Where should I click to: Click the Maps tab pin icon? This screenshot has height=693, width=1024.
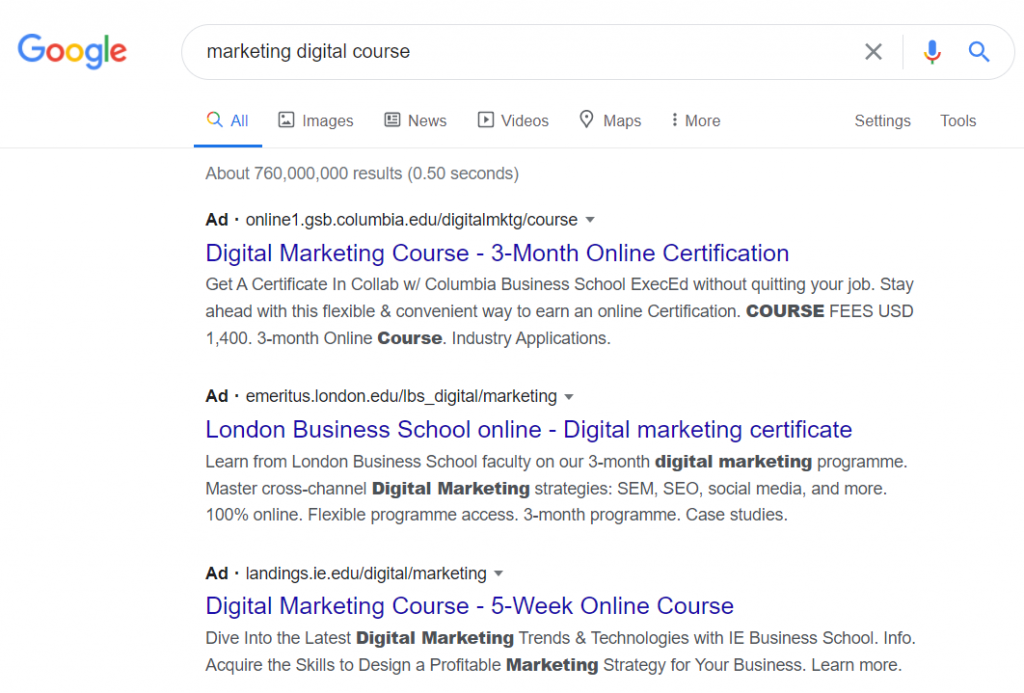(x=586, y=119)
